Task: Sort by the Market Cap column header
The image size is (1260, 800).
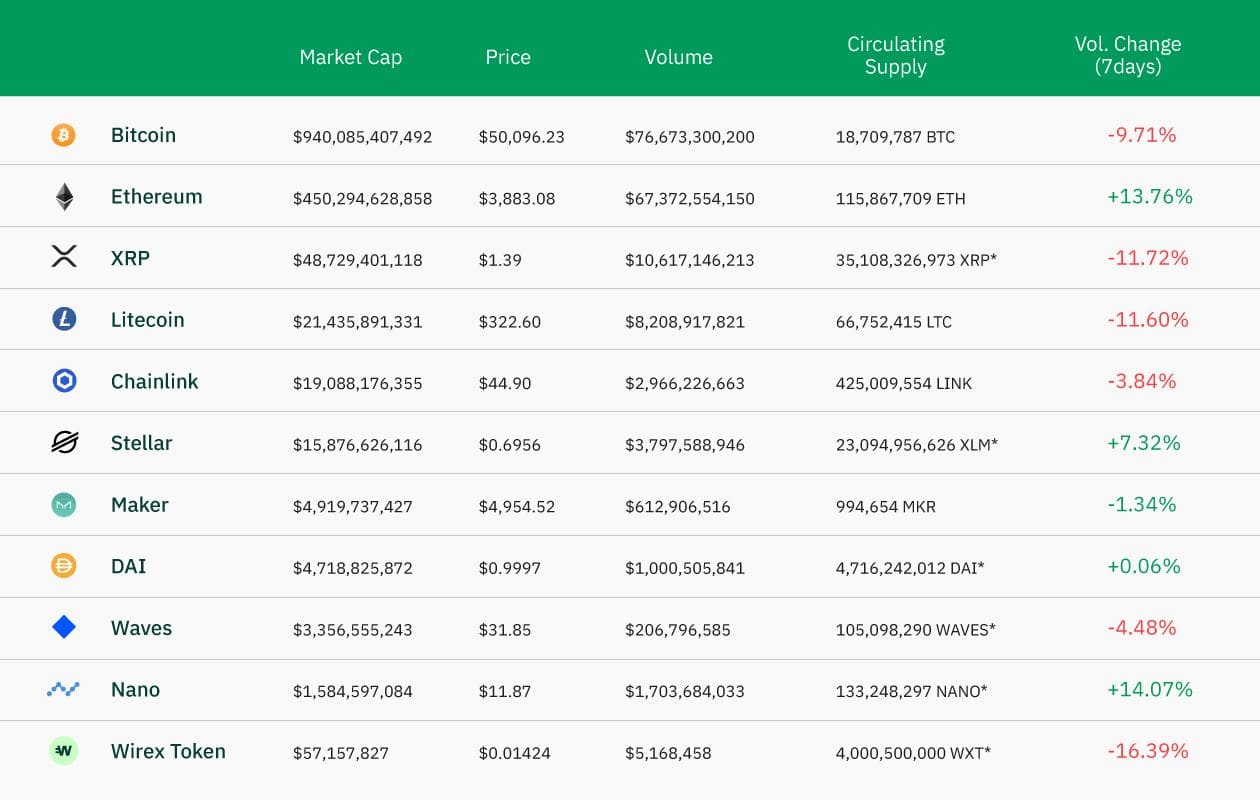Action: 351,57
